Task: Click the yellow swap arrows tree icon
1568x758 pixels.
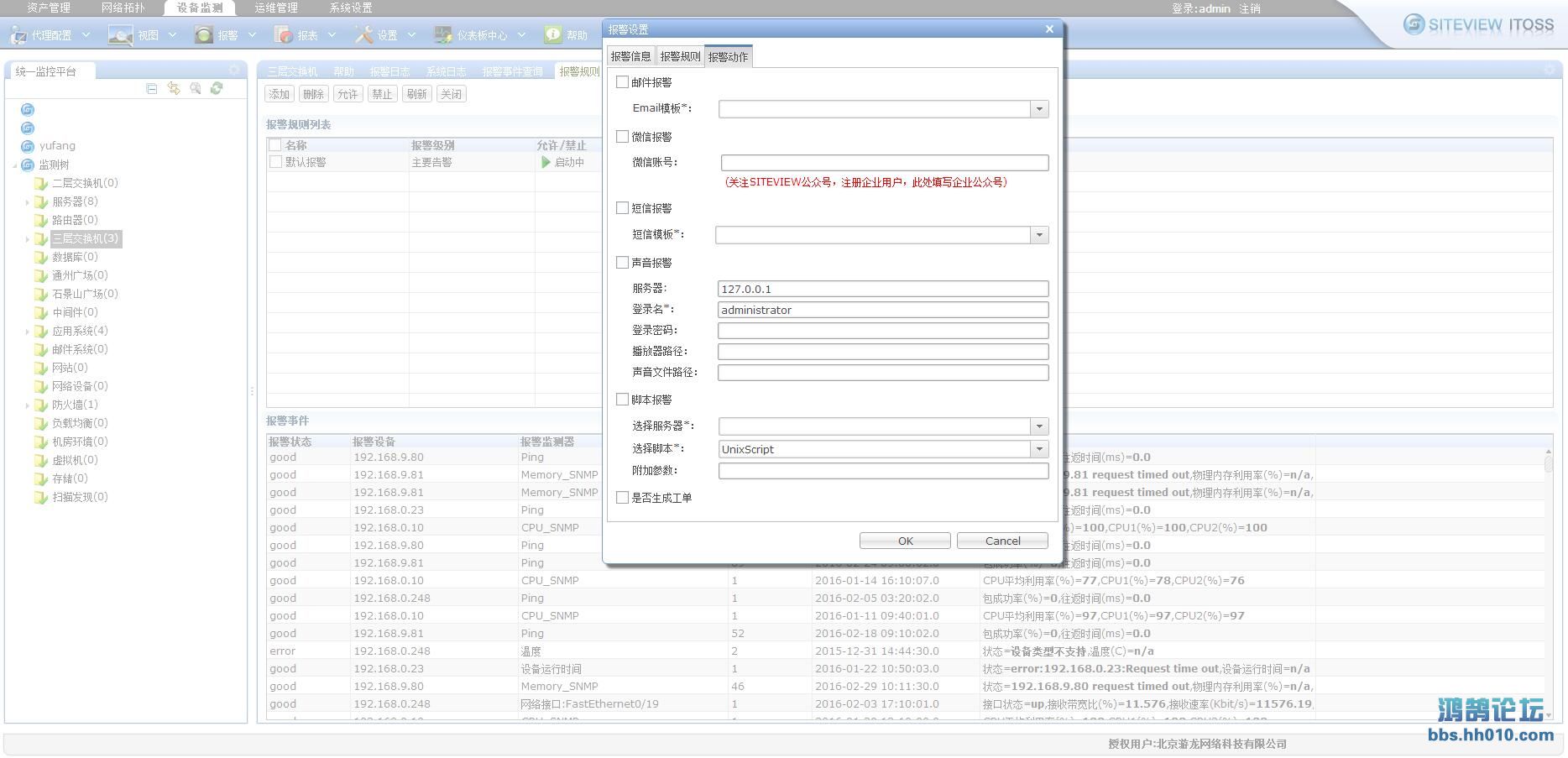Action: point(174,88)
